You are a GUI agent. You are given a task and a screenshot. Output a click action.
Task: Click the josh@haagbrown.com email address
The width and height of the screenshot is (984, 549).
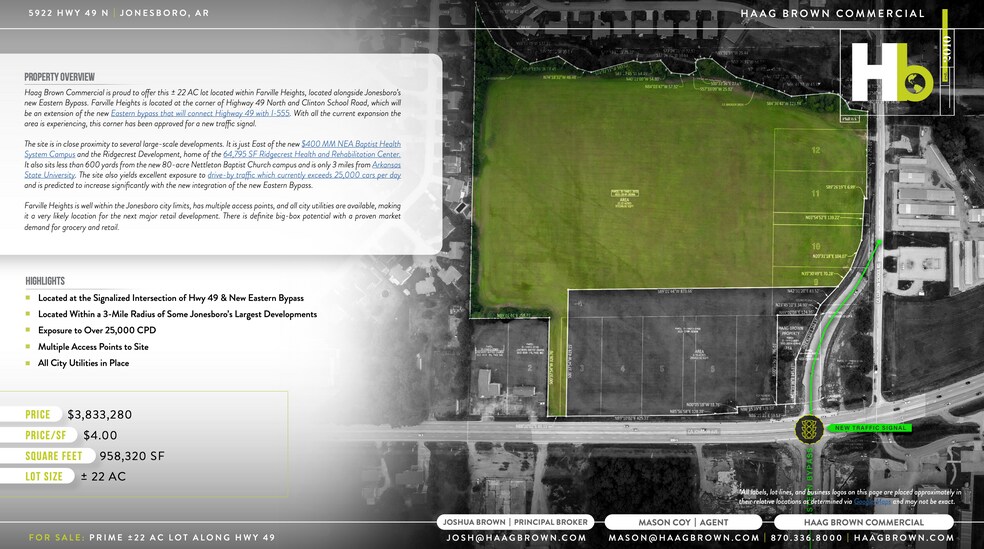pyautogui.click(x=516, y=538)
